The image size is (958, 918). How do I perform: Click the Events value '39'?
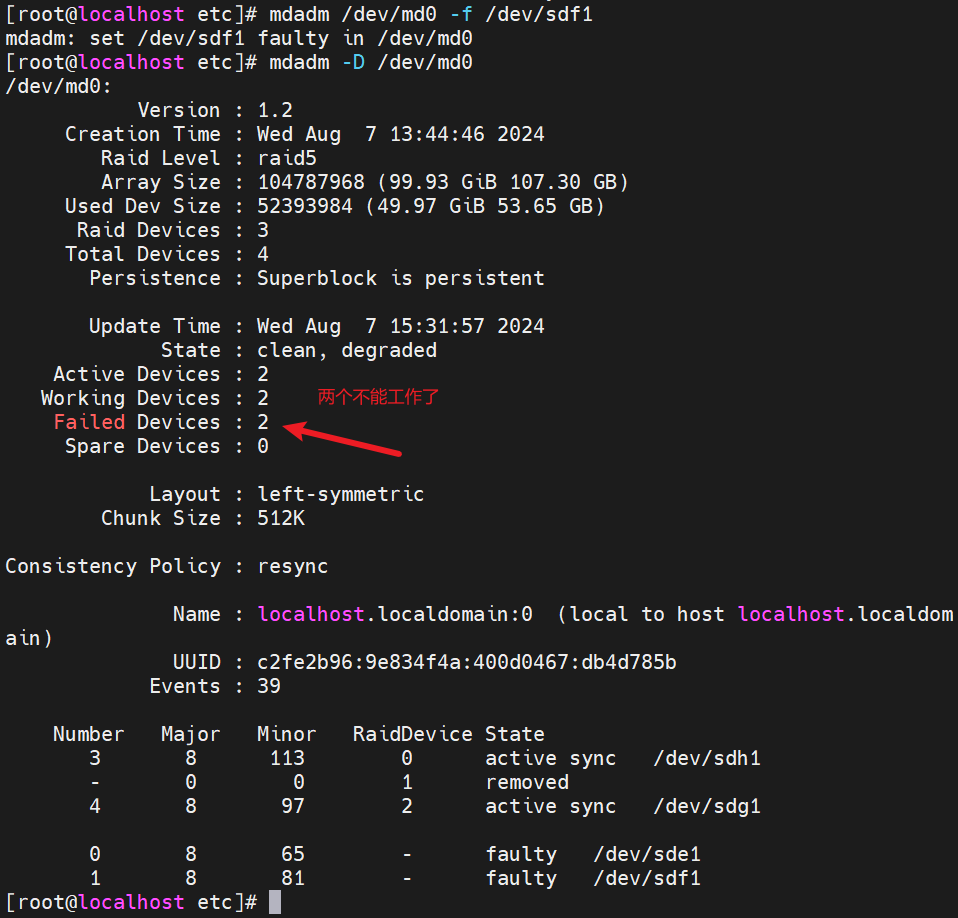coord(269,686)
